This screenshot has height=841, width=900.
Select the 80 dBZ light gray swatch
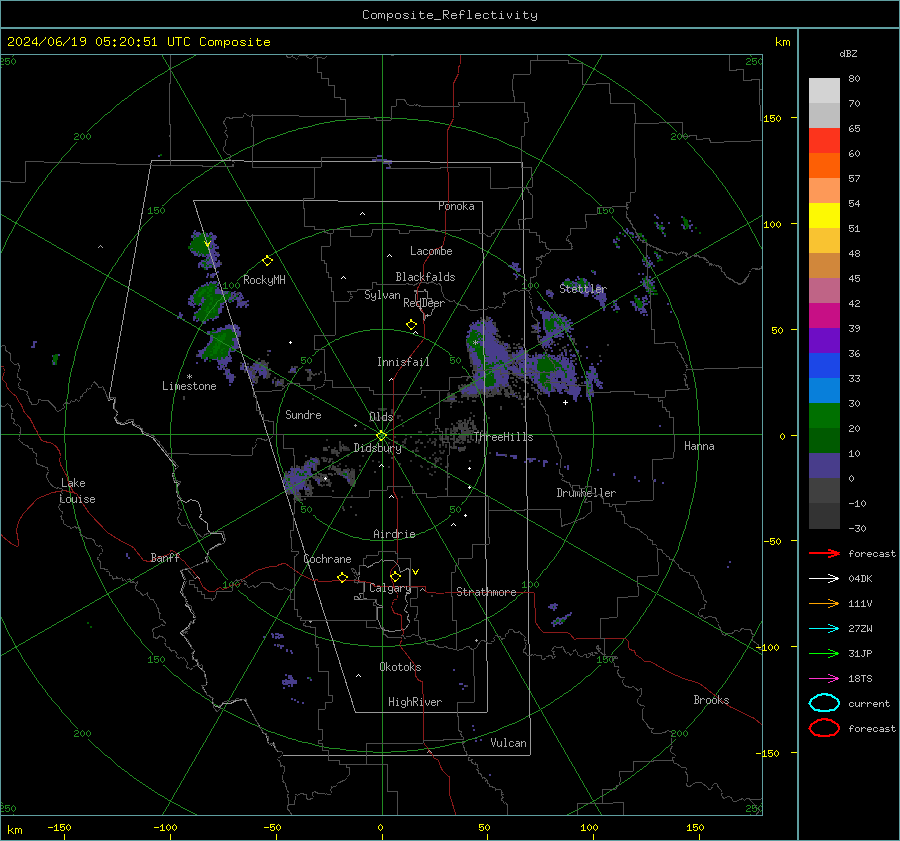point(824,91)
